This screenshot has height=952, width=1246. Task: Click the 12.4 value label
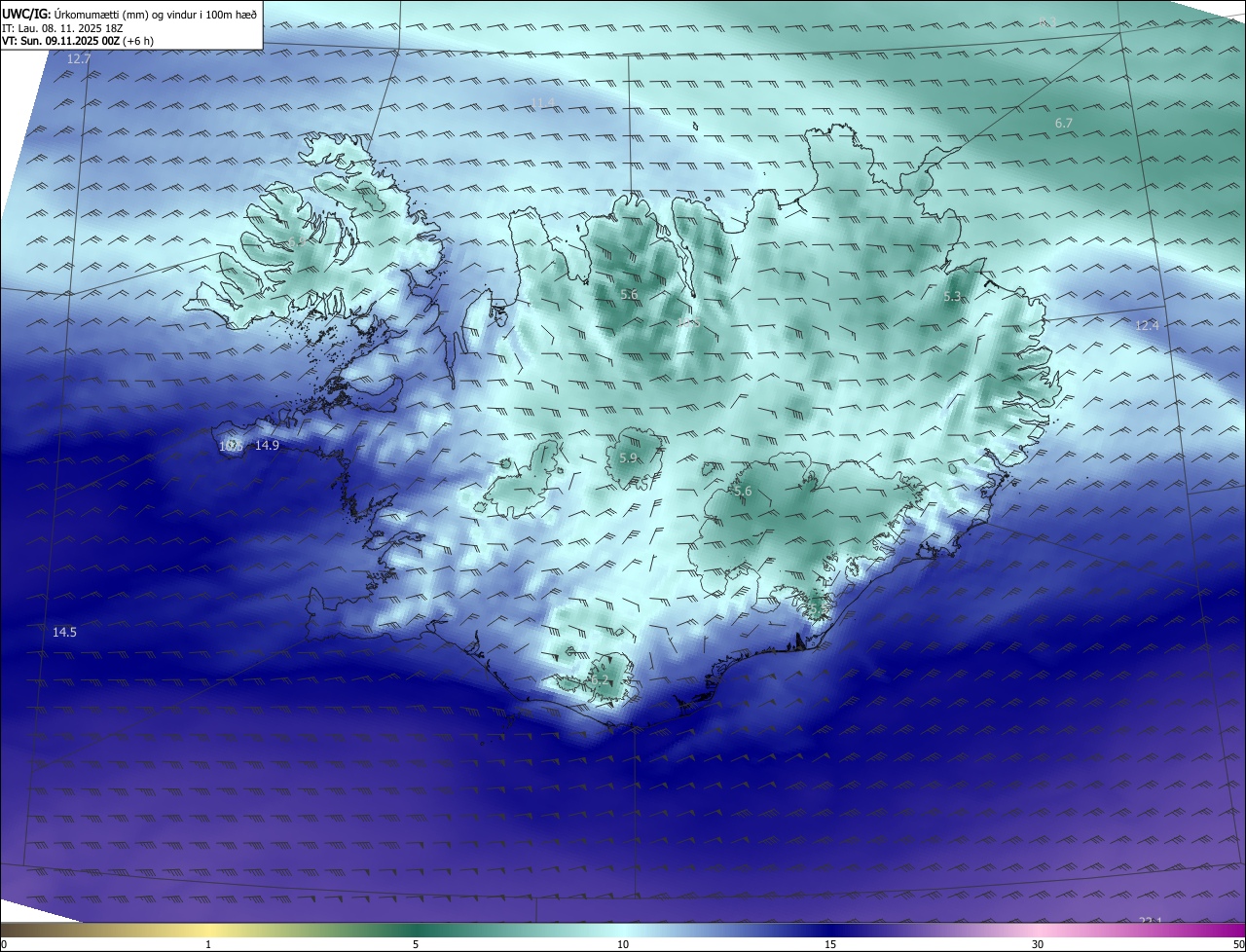[1148, 325]
